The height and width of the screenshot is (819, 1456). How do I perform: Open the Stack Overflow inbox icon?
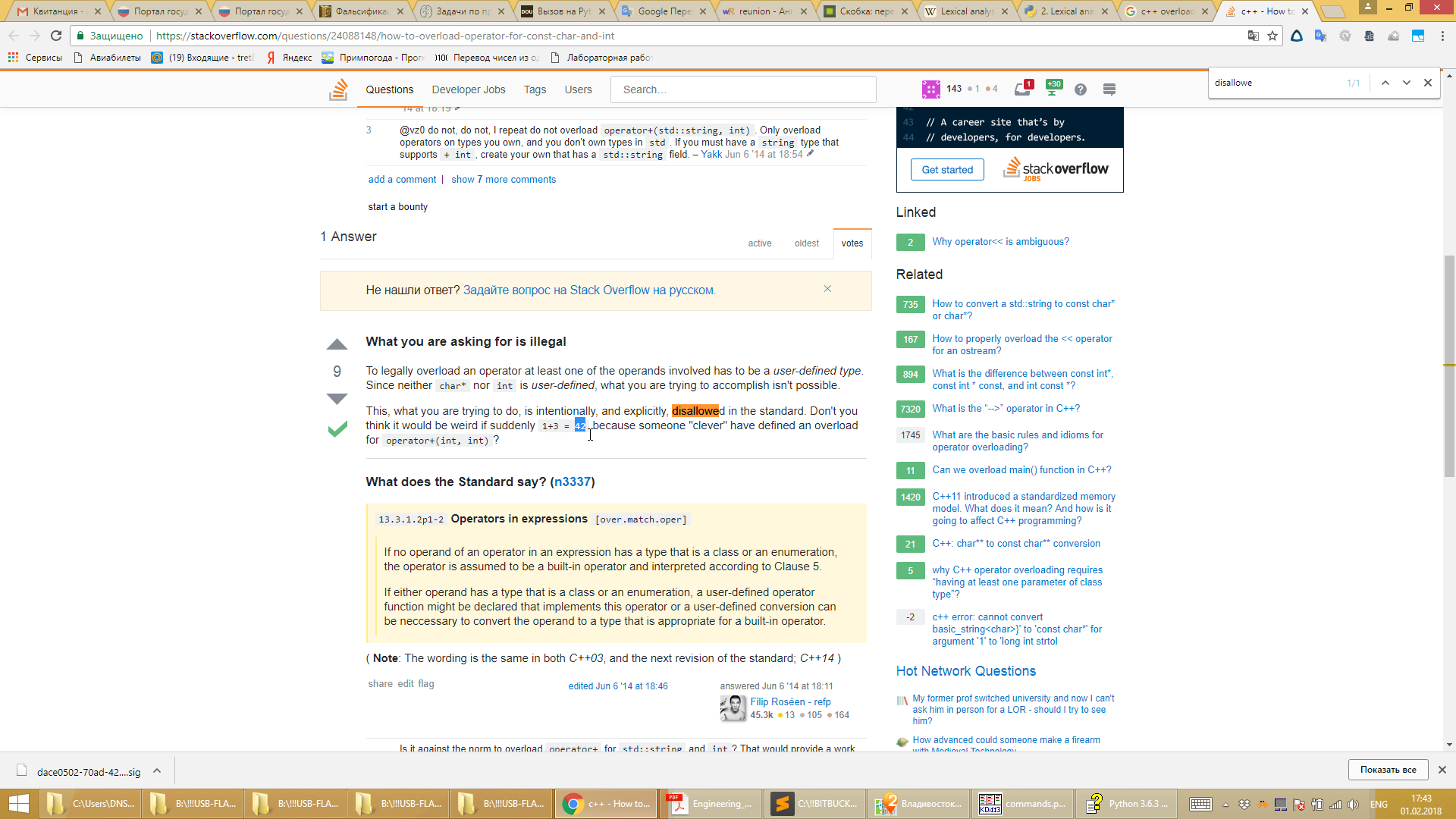tap(1022, 89)
